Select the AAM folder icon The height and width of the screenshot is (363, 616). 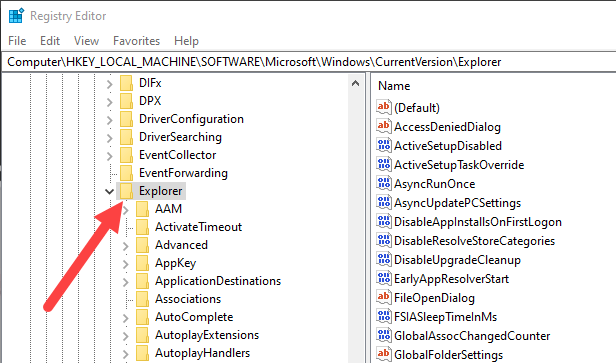click(142, 209)
